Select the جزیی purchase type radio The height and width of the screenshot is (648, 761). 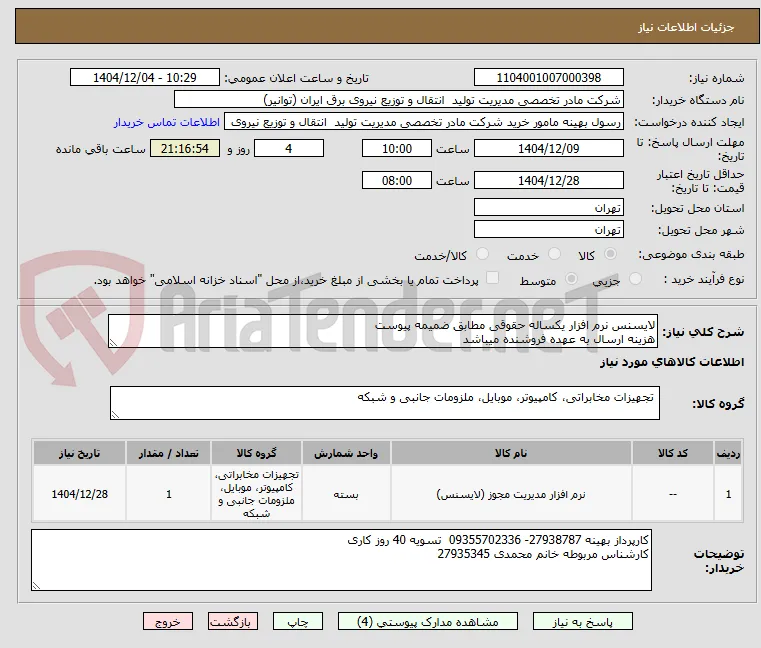tap(635, 279)
